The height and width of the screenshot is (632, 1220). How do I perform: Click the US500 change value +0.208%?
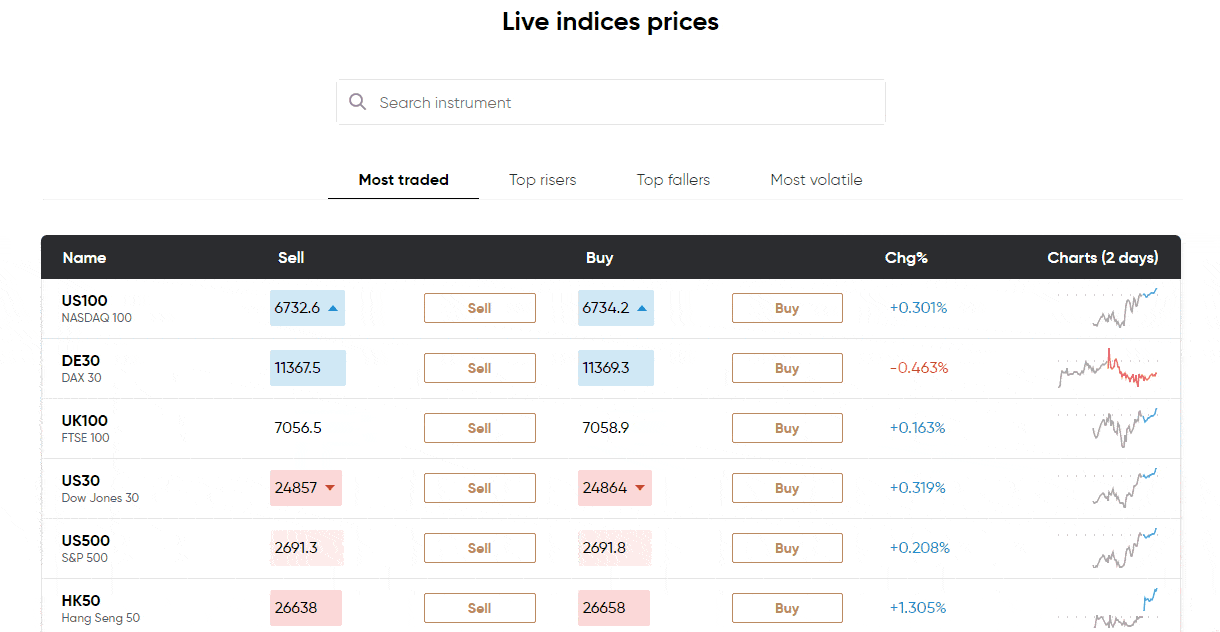(x=920, y=548)
